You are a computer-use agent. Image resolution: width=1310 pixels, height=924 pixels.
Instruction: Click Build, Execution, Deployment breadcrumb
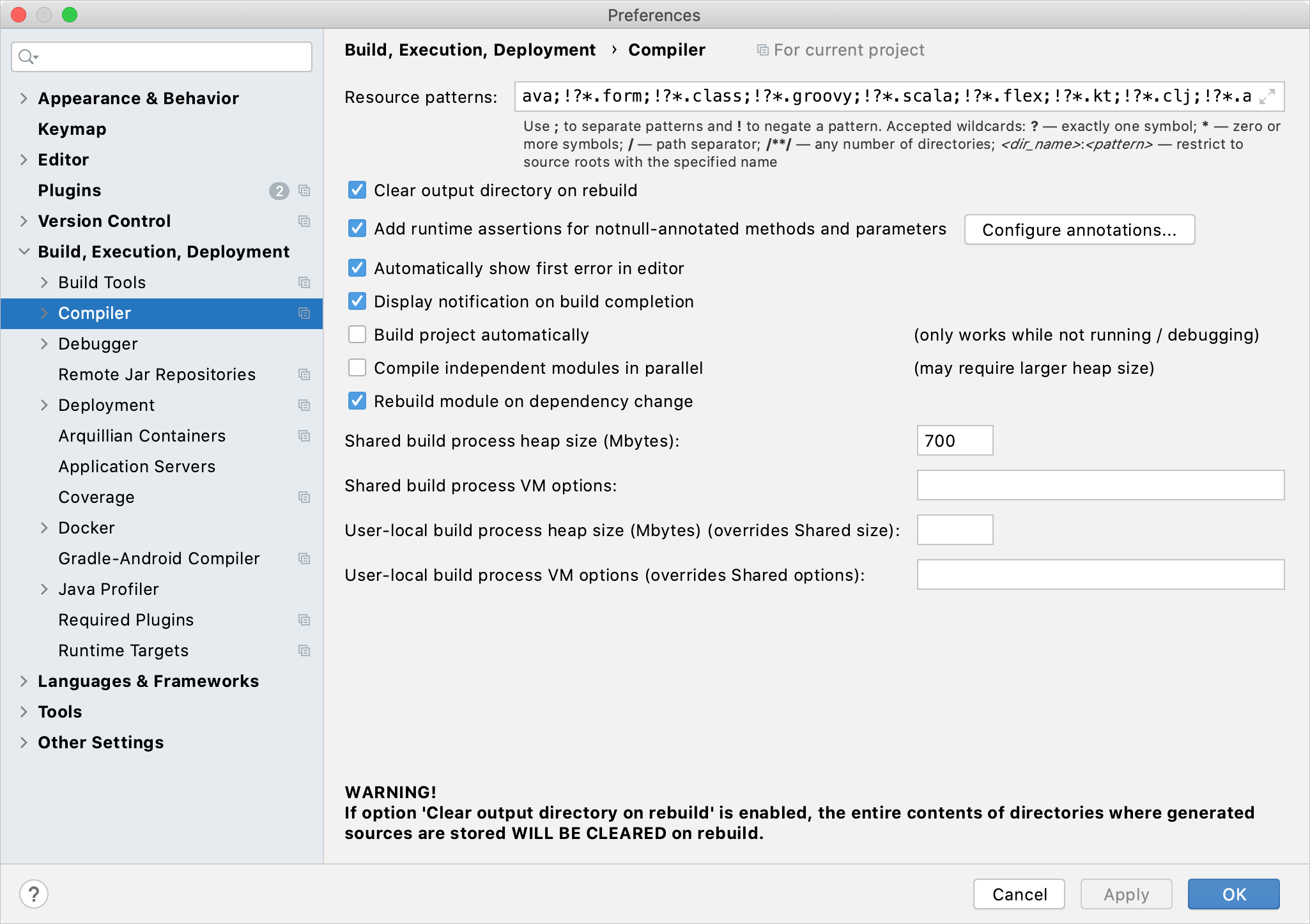point(470,50)
